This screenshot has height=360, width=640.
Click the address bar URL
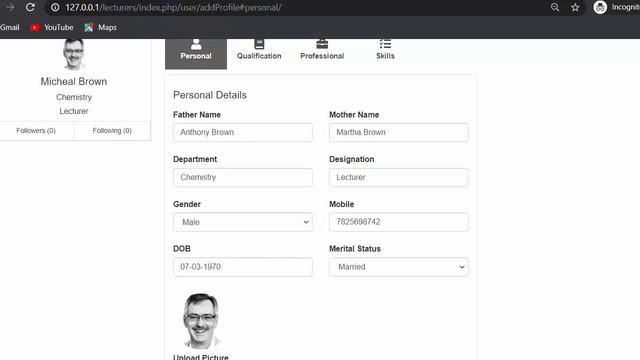(x=173, y=7)
